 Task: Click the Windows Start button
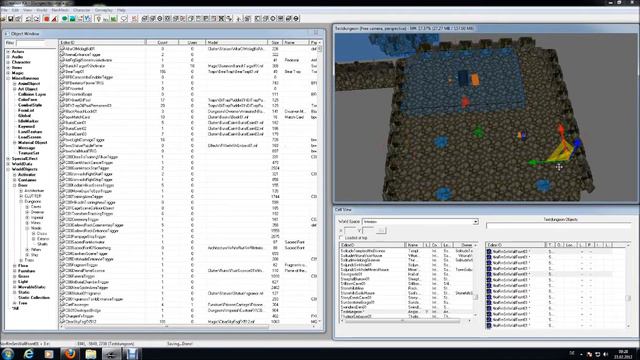7,353
